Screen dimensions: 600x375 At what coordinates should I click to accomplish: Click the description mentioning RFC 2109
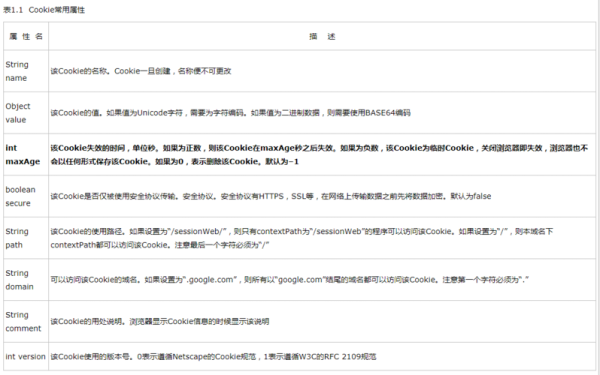click(213, 357)
